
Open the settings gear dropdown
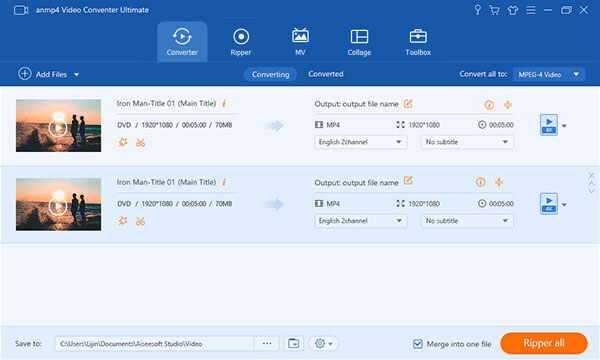pyautogui.click(x=324, y=344)
